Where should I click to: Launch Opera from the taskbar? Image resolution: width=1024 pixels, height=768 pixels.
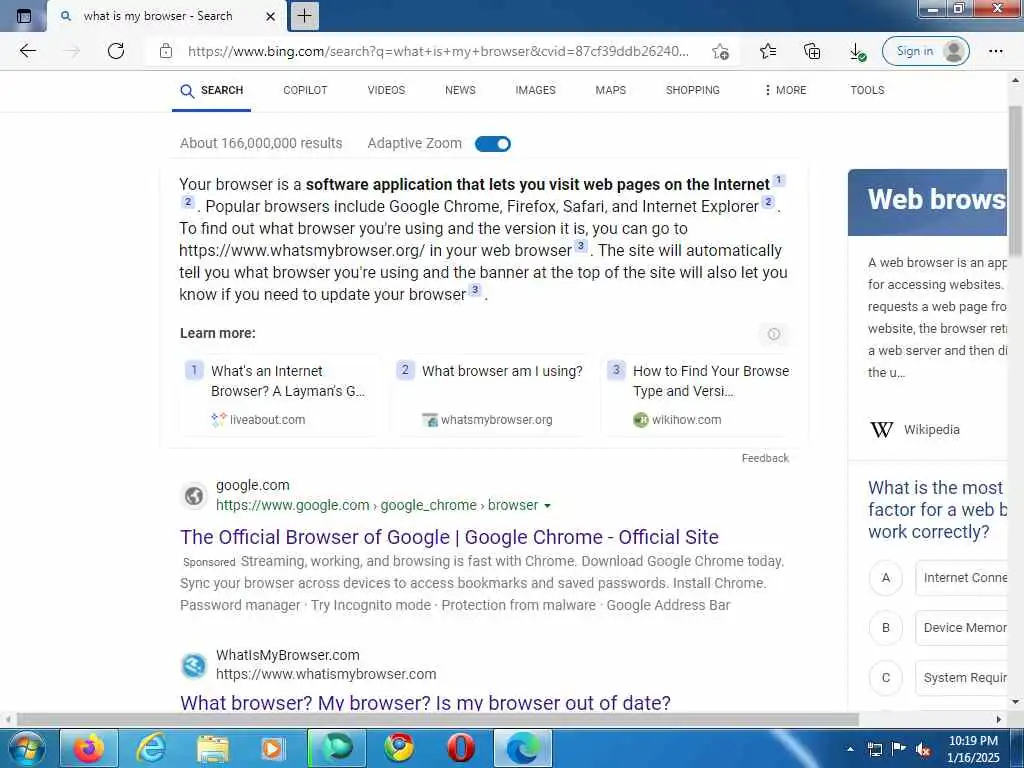[460, 748]
